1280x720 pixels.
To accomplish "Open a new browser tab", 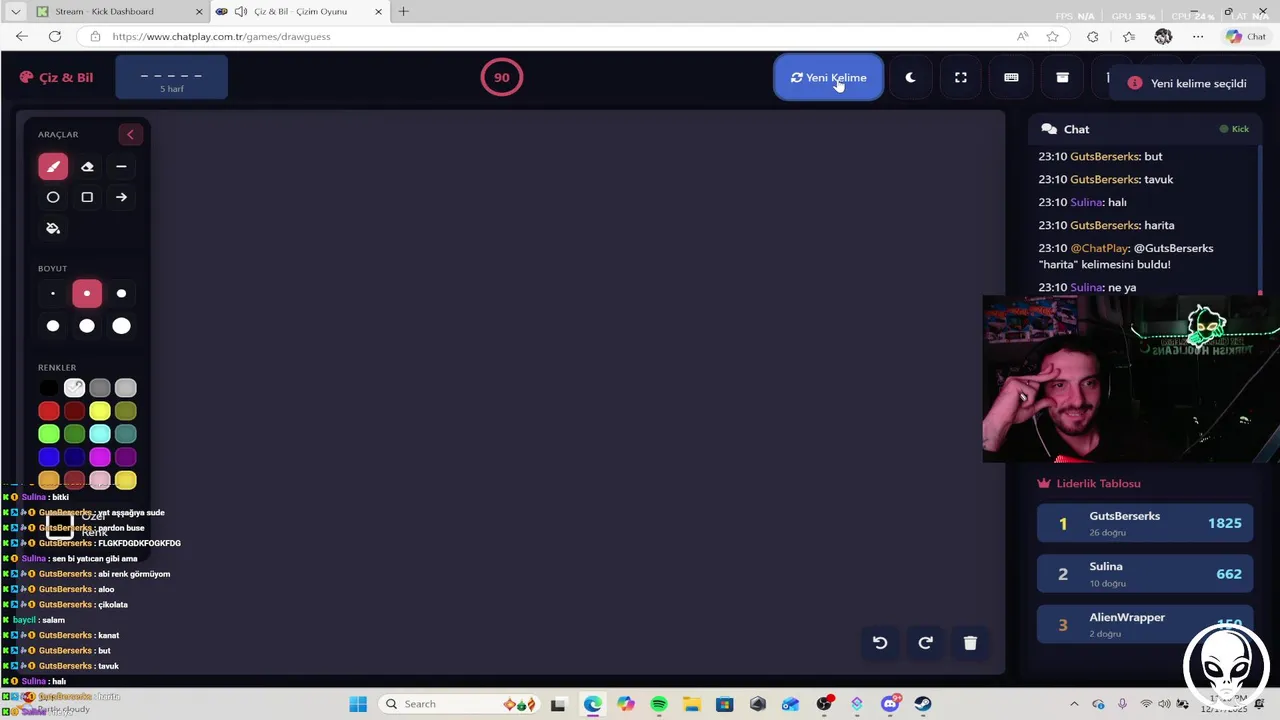I will coord(404,11).
